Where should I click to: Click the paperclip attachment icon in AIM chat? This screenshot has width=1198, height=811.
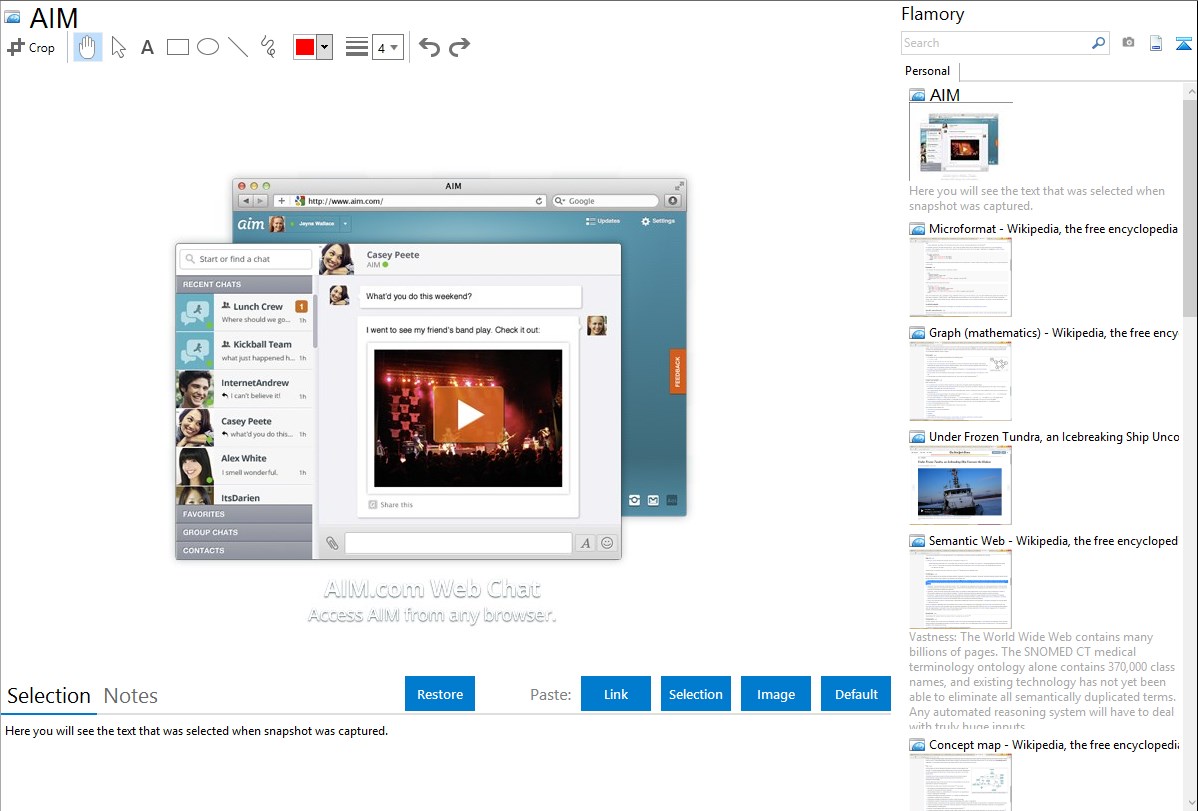(332, 543)
